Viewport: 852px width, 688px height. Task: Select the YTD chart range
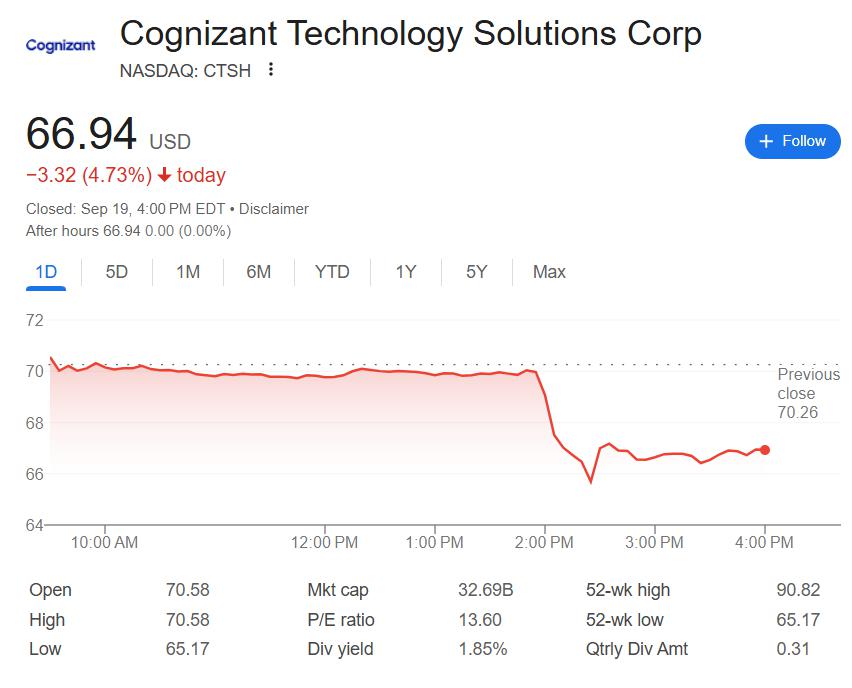click(332, 272)
